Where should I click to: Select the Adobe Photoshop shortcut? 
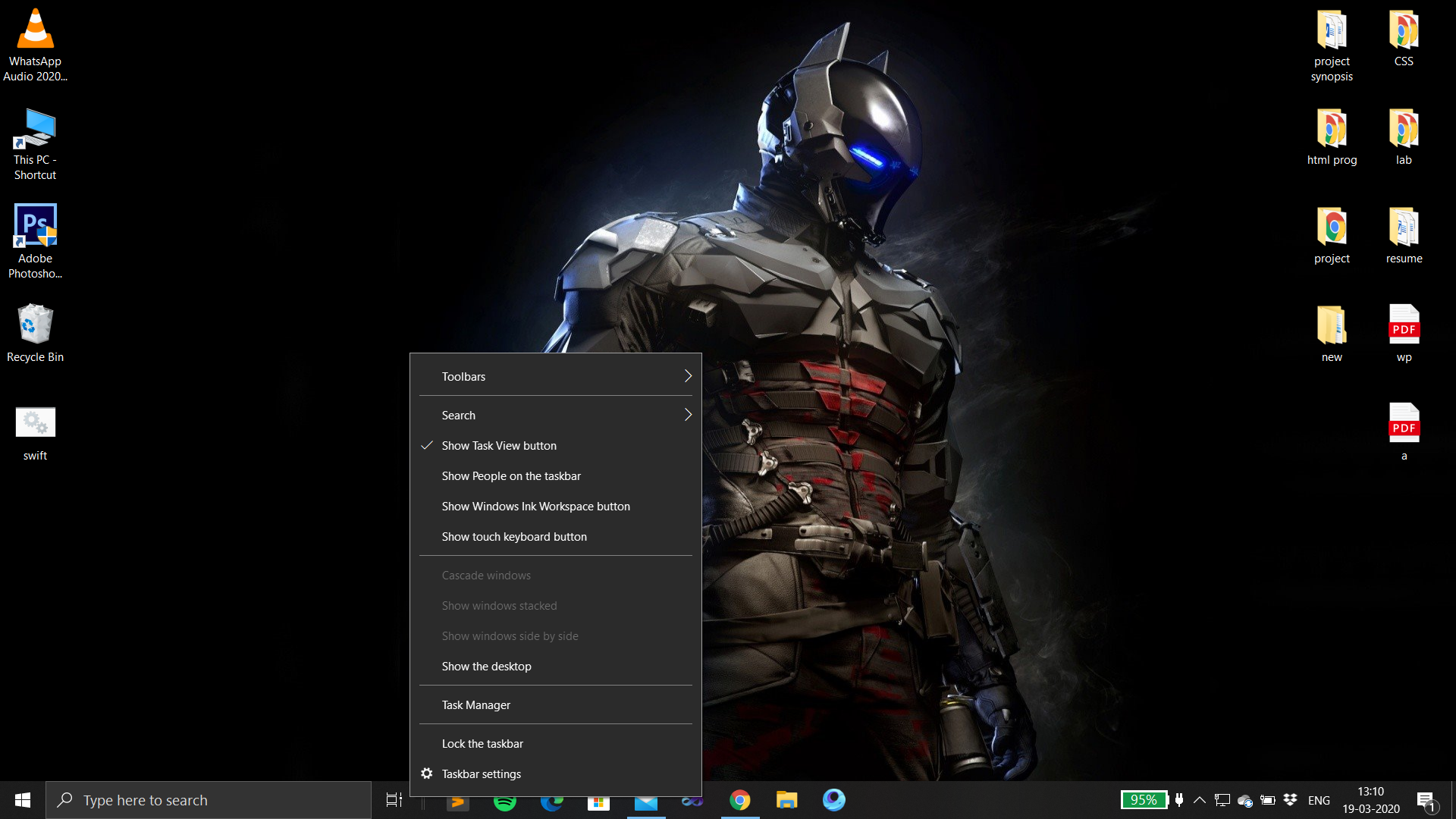[x=35, y=243]
